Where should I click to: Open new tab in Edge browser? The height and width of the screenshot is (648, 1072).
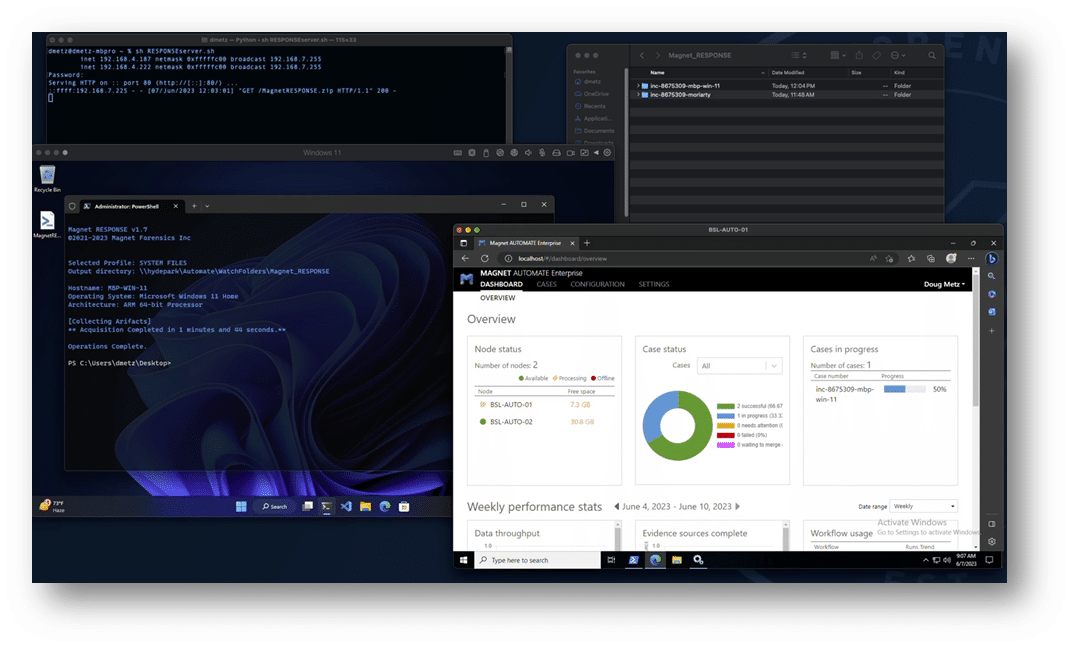click(x=587, y=243)
